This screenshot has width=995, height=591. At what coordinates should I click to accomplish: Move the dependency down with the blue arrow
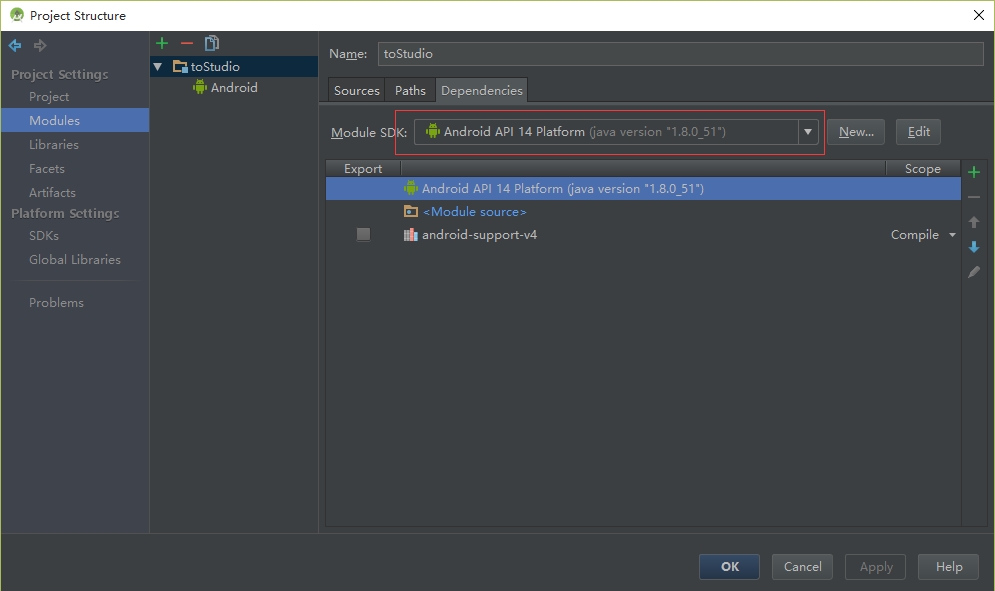pyautogui.click(x=974, y=247)
